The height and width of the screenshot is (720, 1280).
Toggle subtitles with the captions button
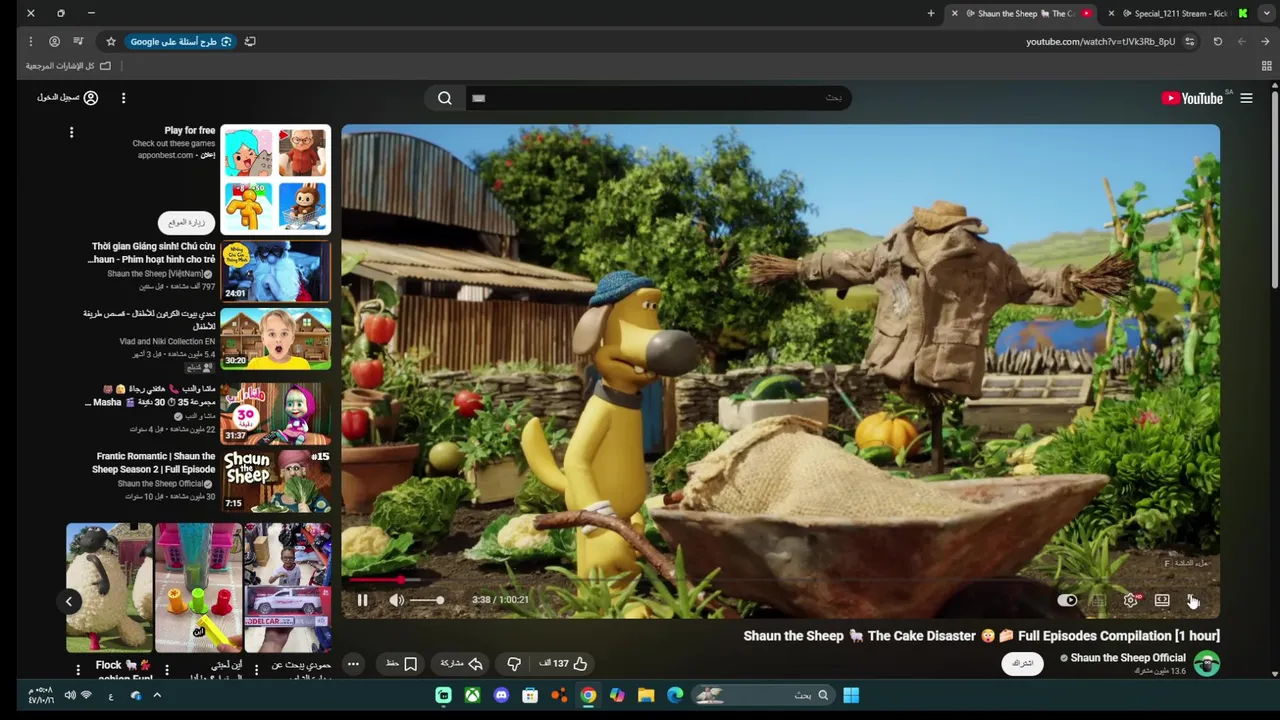click(x=1098, y=601)
